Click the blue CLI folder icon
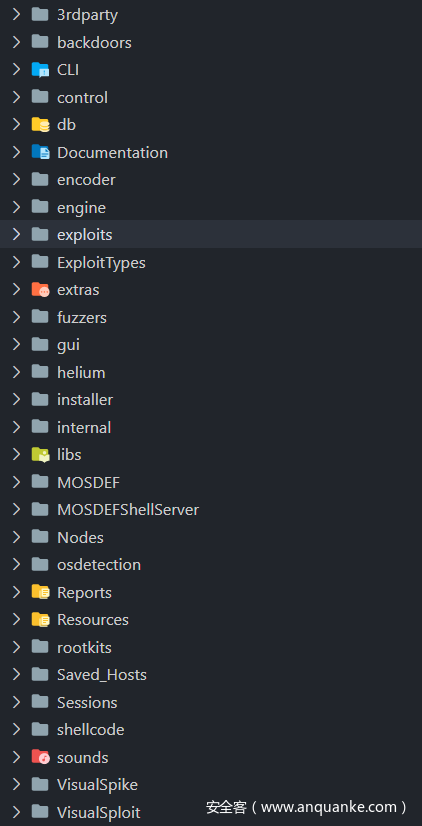The width and height of the screenshot is (422, 826). (40, 70)
